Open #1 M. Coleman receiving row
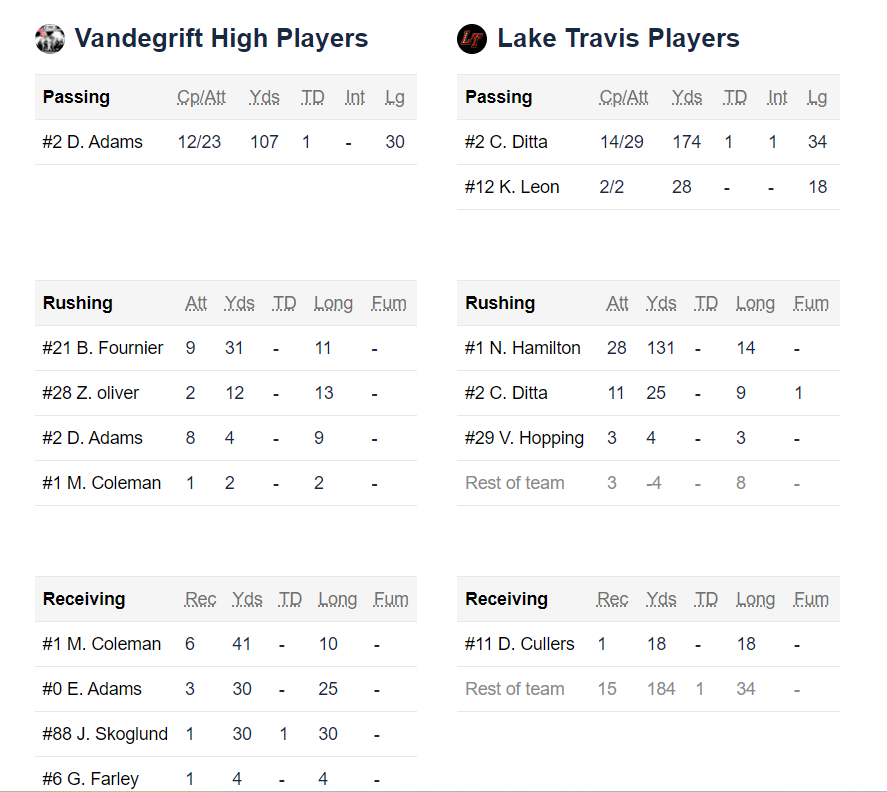The height and width of the screenshot is (792, 887). point(226,644)
